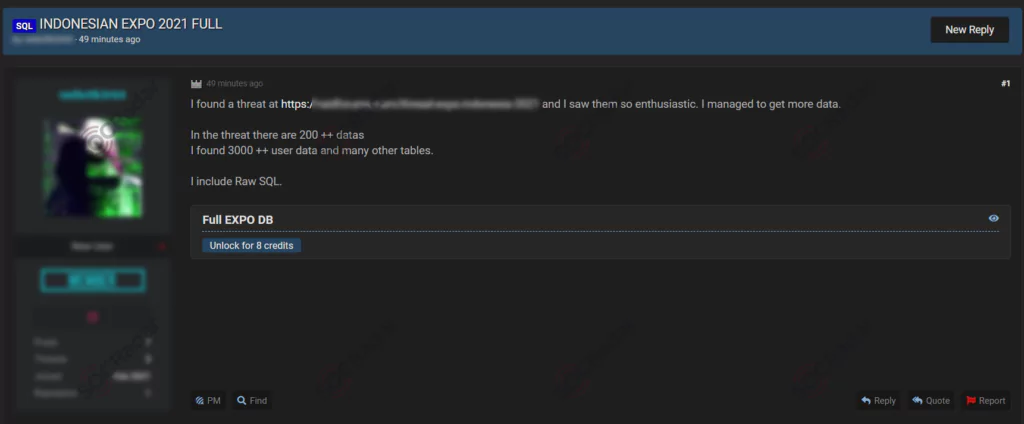This screenshot has height=424, width=1024.
Task: Click the Full EXPO DB heading
Action: (x=238, y=220)
